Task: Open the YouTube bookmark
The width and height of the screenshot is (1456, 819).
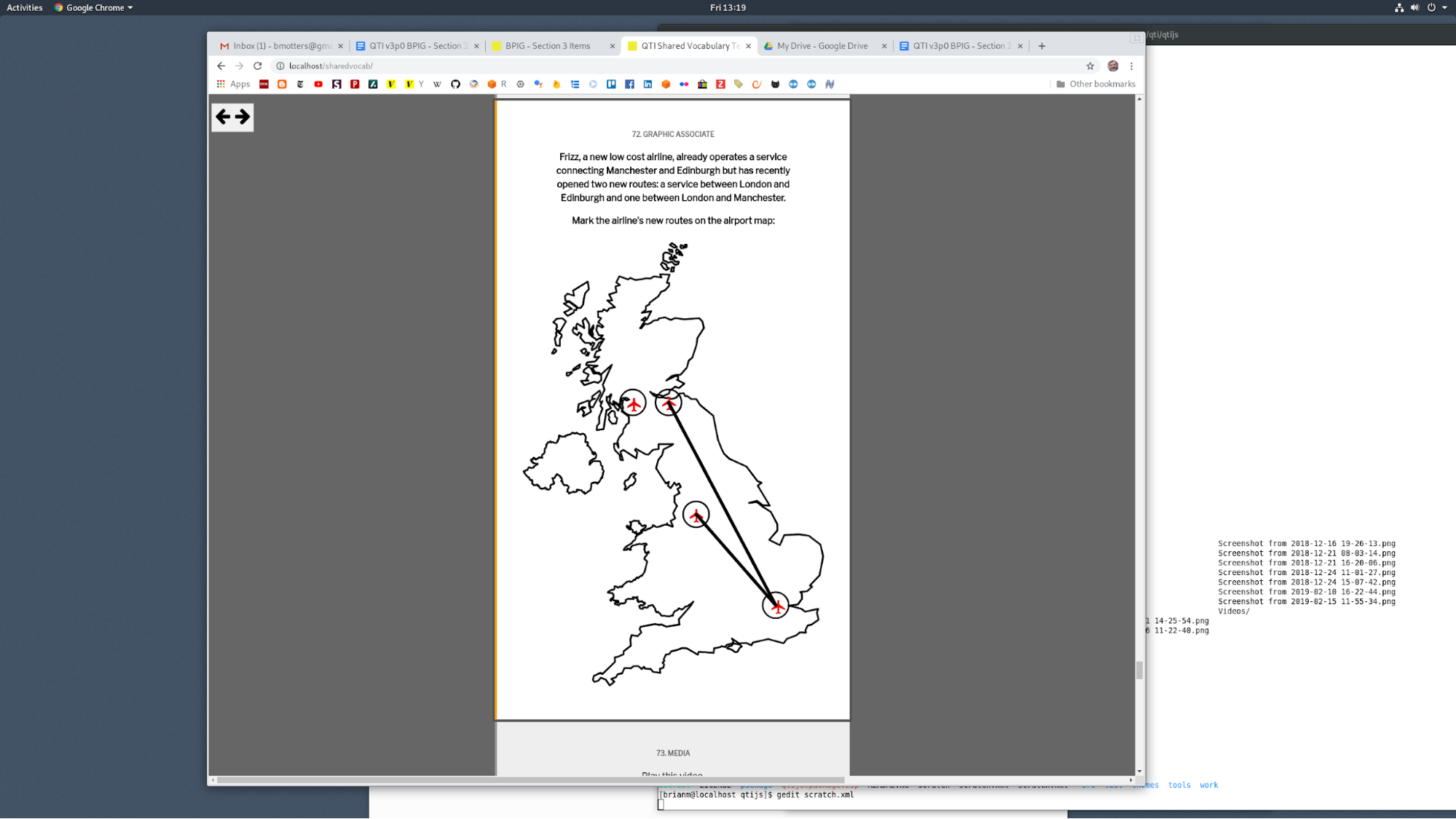Action: pyautogui.click(x=318, y=84)
